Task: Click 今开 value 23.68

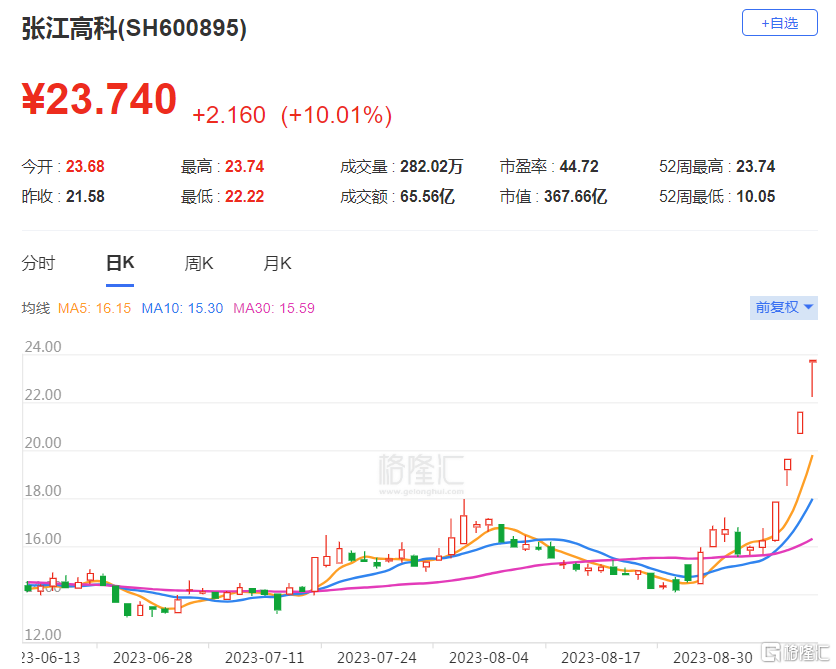Action: coord(85,166)
